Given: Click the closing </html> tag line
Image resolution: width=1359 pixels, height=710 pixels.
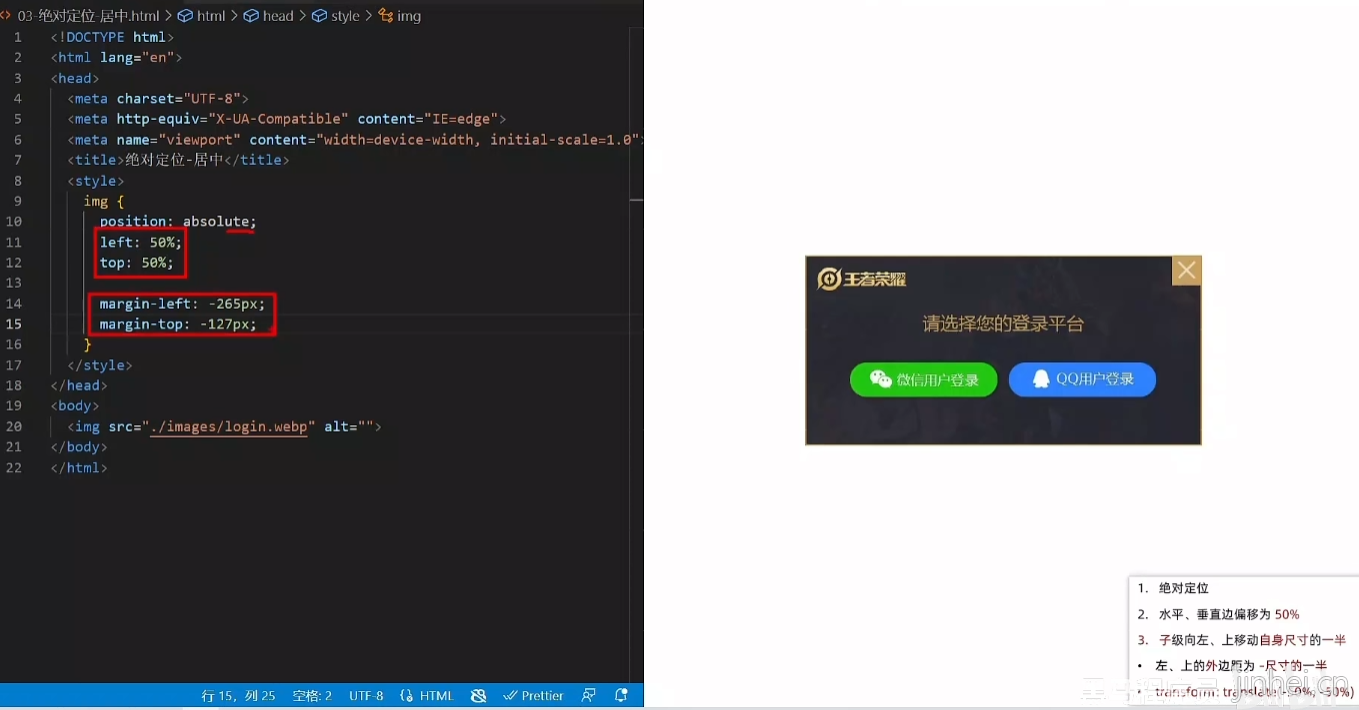Looking at the screenshot, I should [79, 467].
